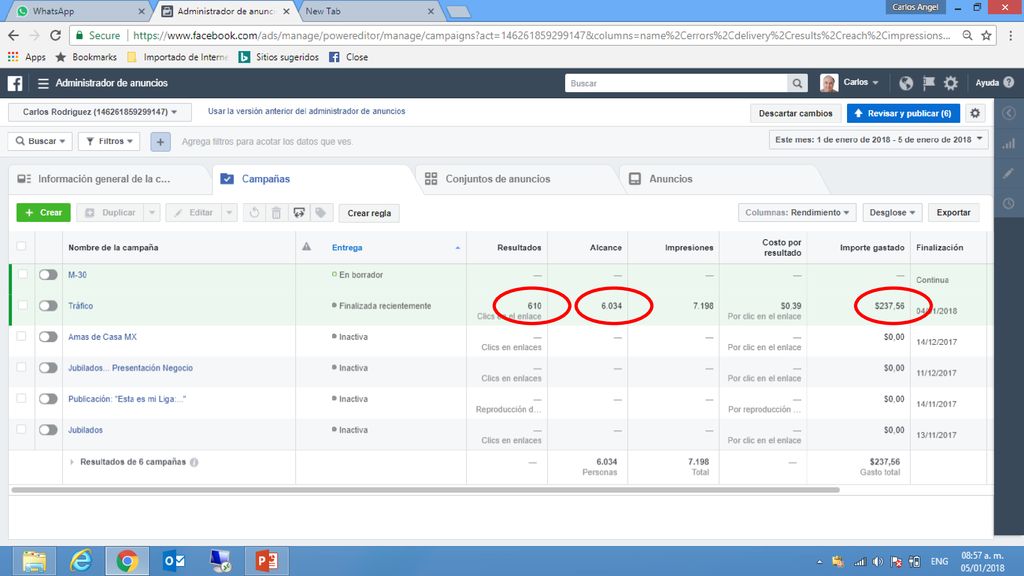Open the globe notifications icon

pos(906,83)
